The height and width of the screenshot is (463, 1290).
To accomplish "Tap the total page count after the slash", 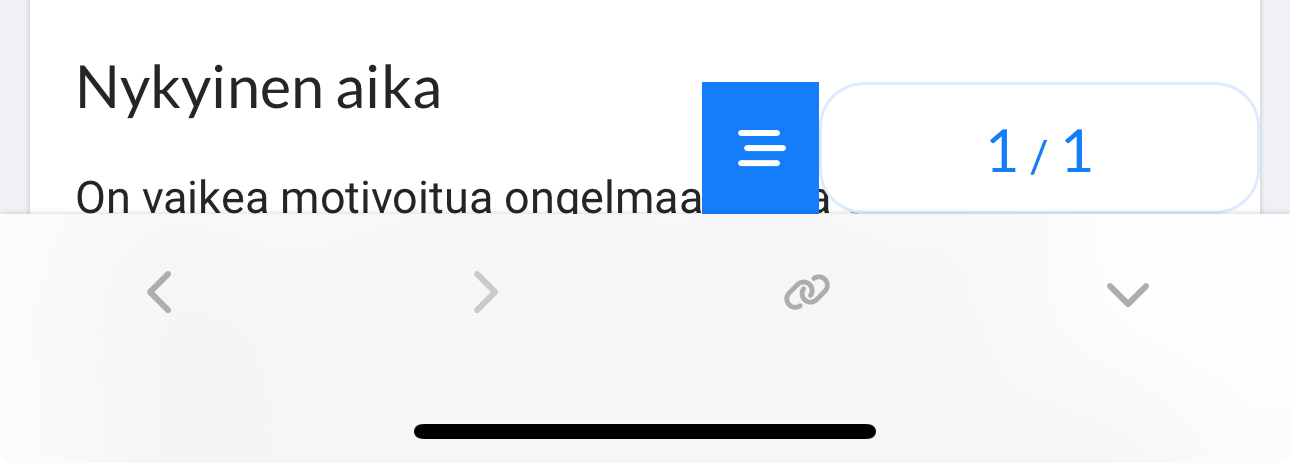I will point(1076,152).
